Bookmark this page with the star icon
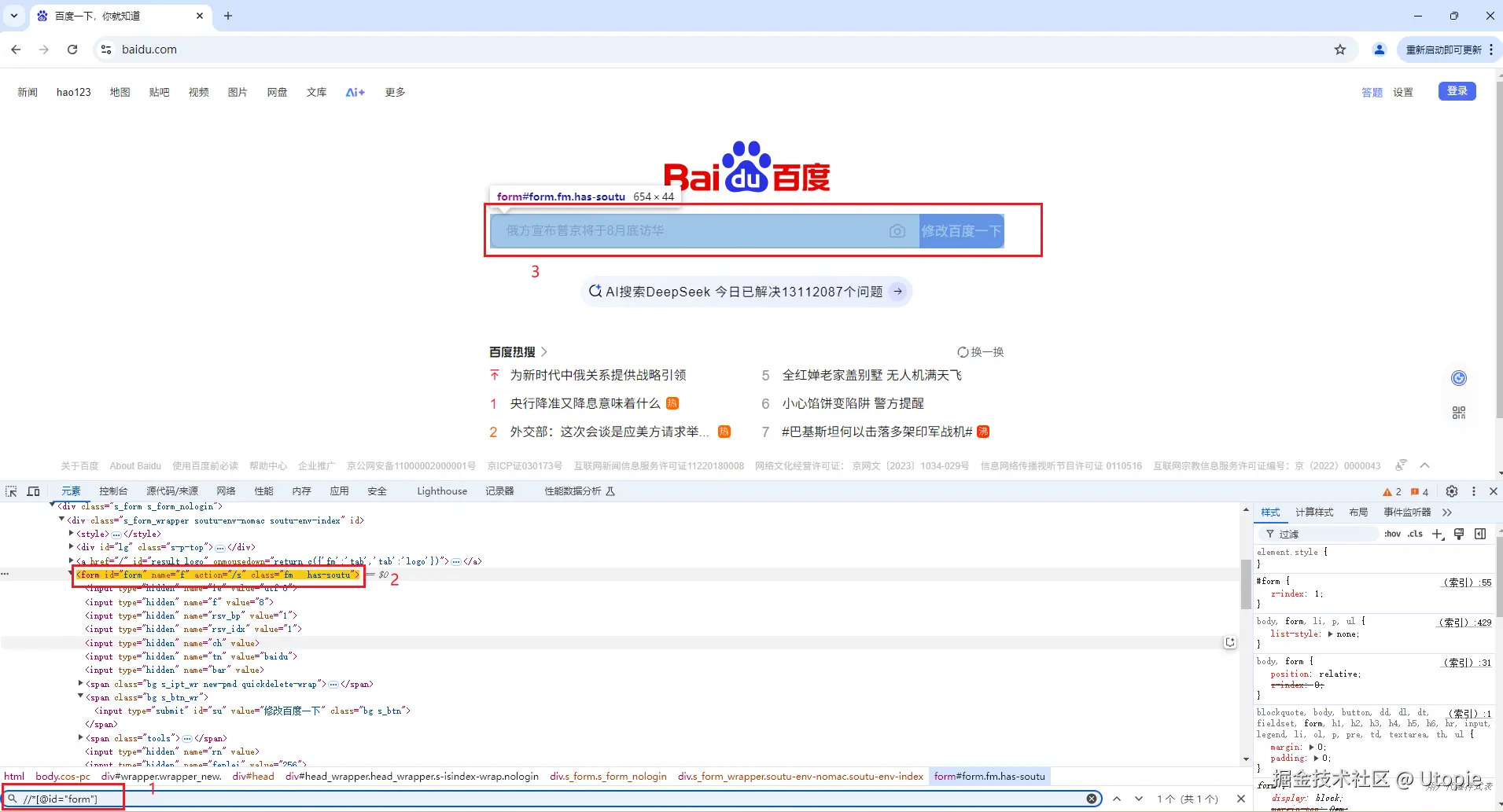 [x=1340, y=50]
